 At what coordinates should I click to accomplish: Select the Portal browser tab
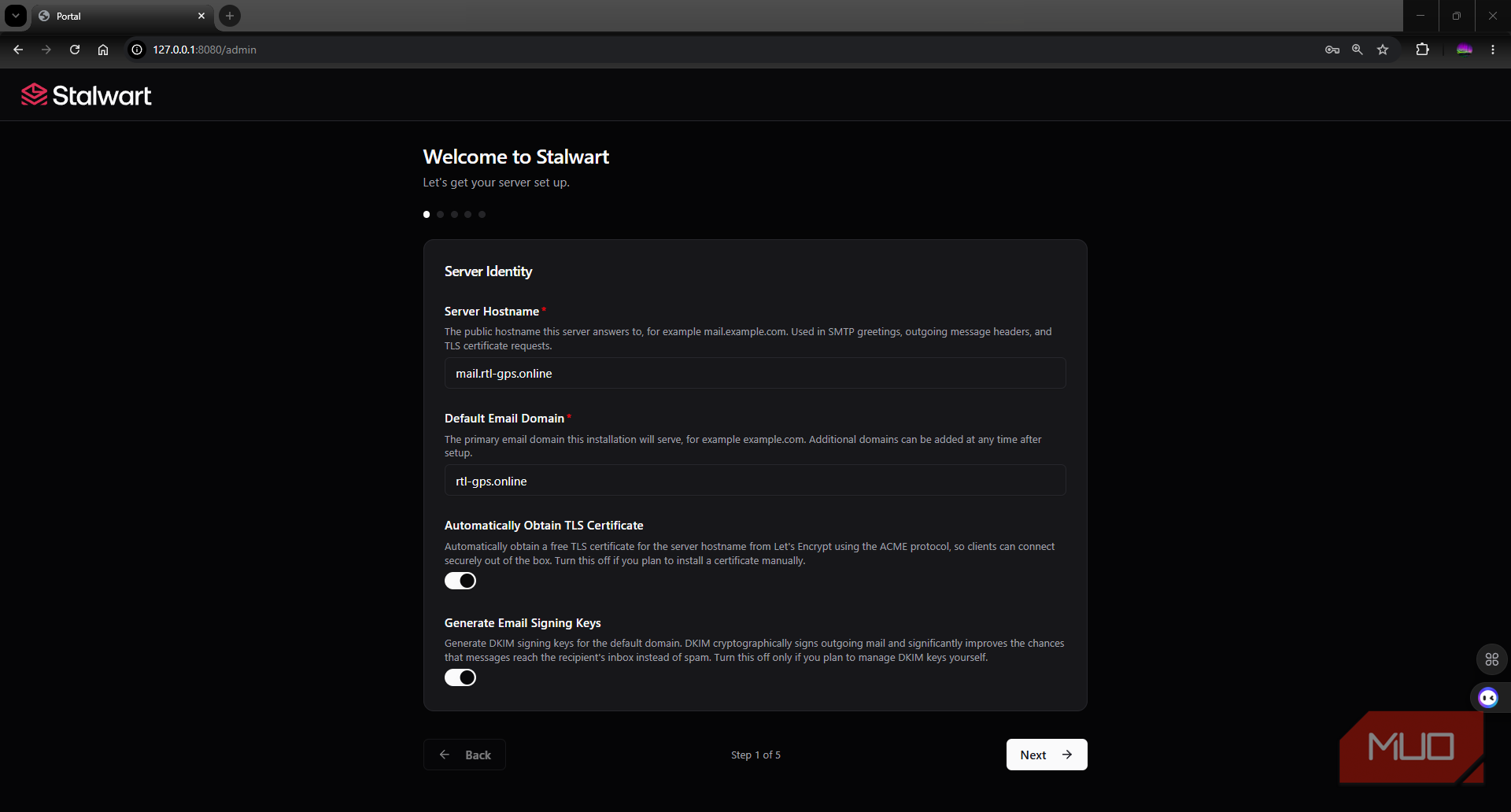pos(122,16)
